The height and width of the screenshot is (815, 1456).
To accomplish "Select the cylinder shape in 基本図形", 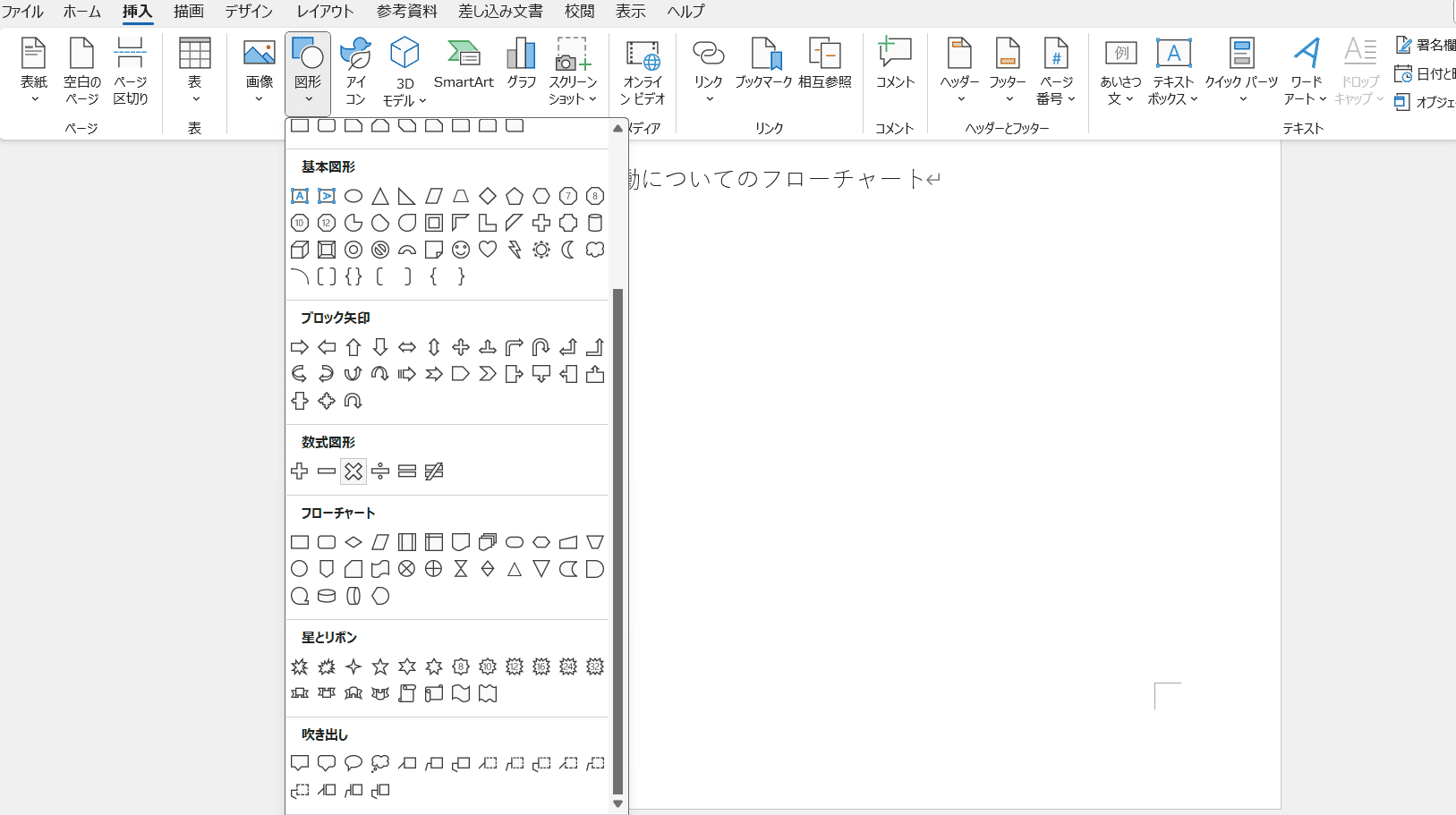I will tap(595, 223).
